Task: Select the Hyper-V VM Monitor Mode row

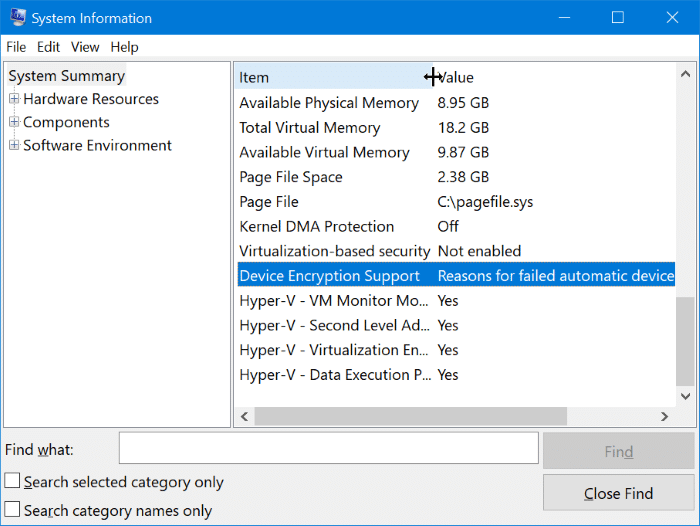Action: tap(456, 301)
